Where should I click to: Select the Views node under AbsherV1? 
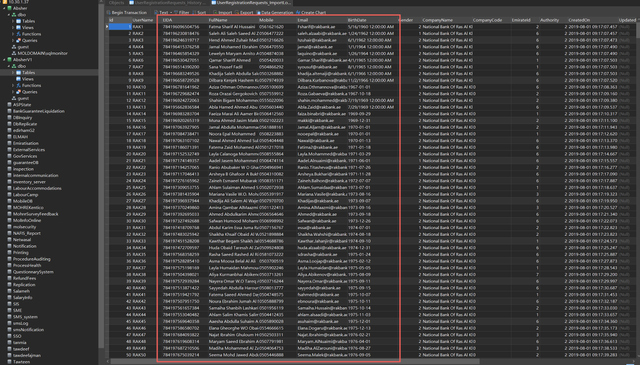(x=28, y=79)
